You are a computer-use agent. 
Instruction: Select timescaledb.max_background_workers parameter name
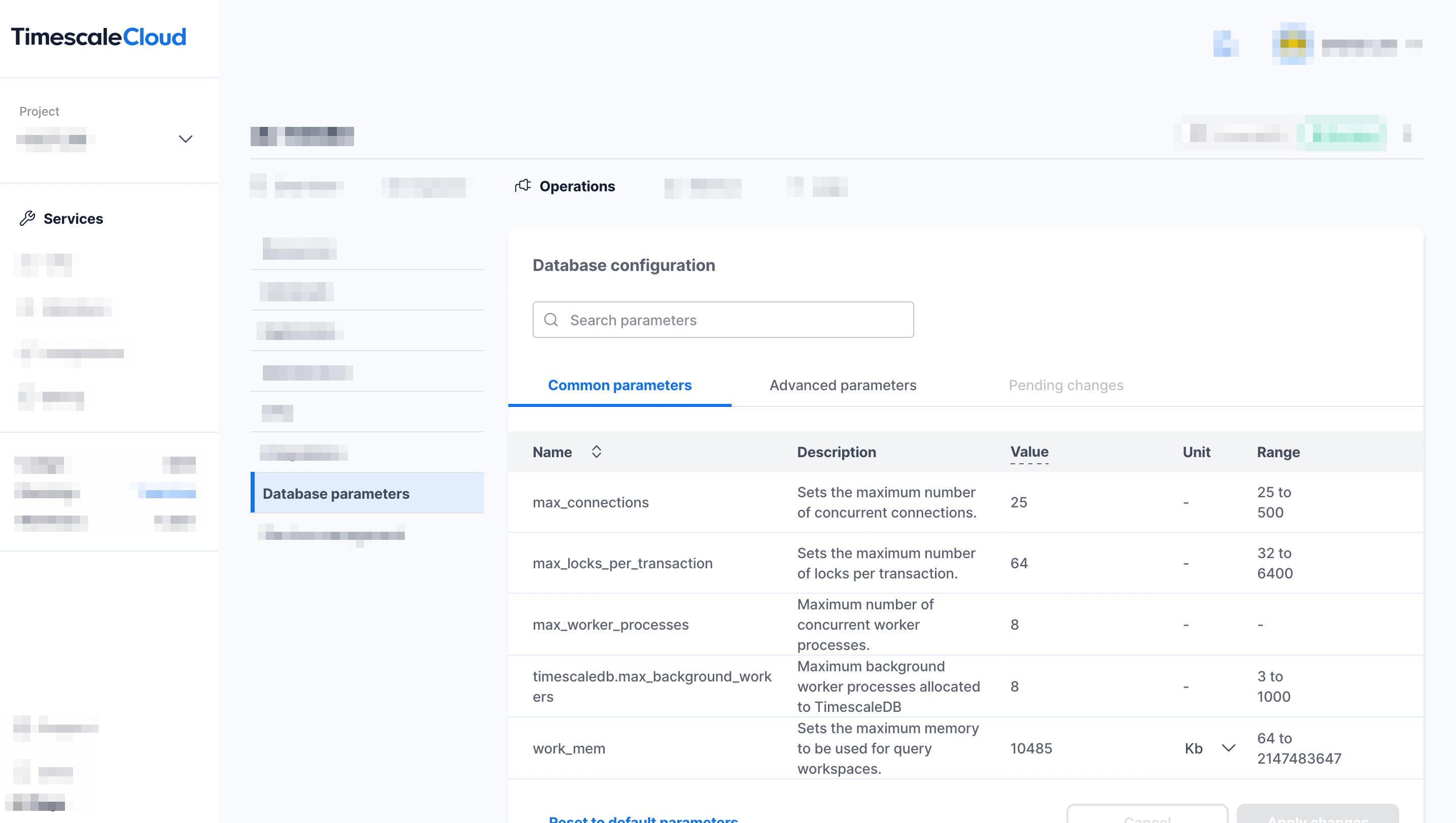pos(652,686)
